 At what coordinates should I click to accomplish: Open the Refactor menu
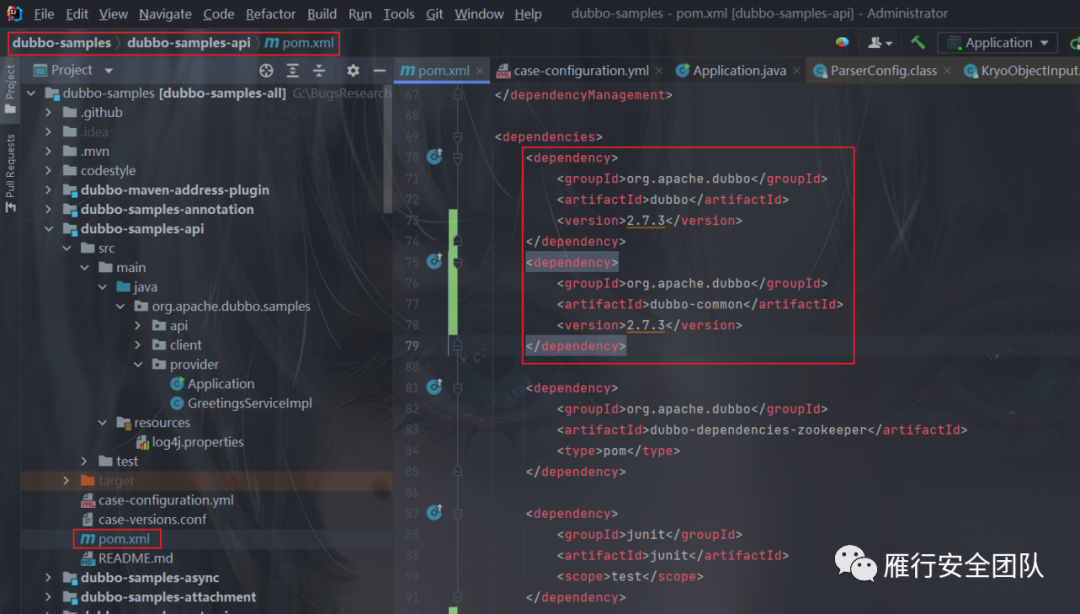[271, 14]
